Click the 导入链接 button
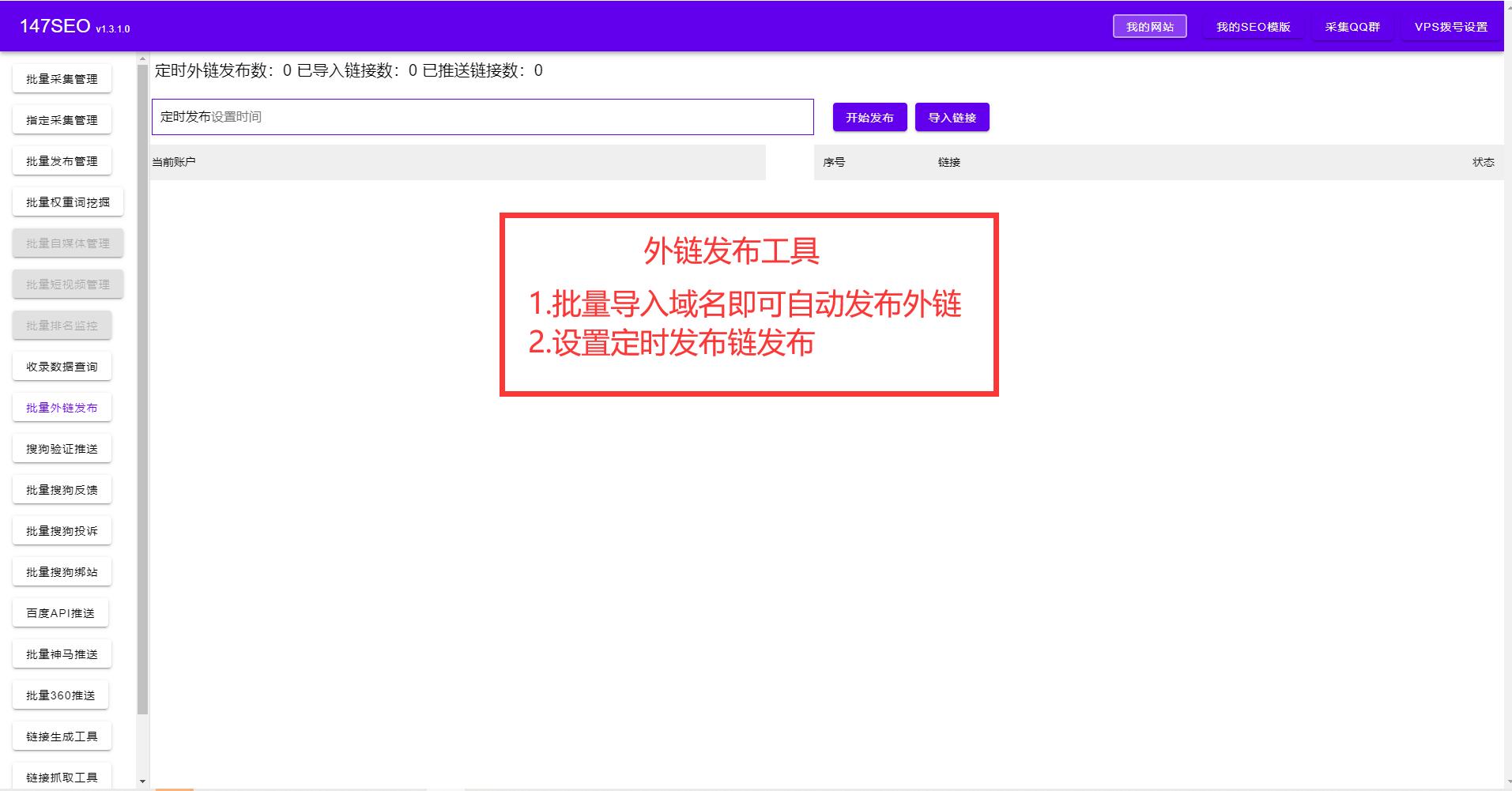The image size is (1512, 791). pos(952,117)
